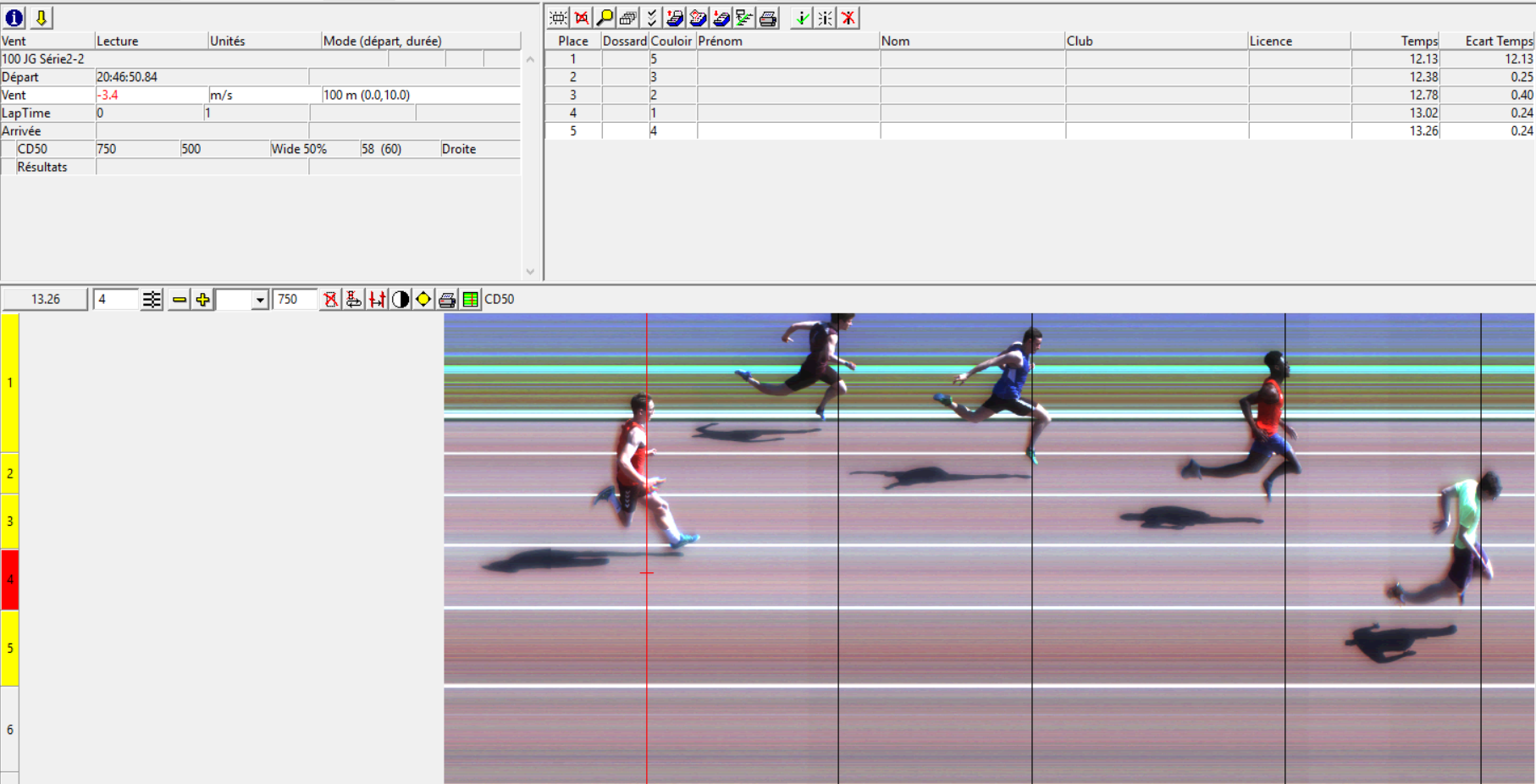Click the Départ time 20:46:50.84
1536x784 pixels.
pos(127,77)
